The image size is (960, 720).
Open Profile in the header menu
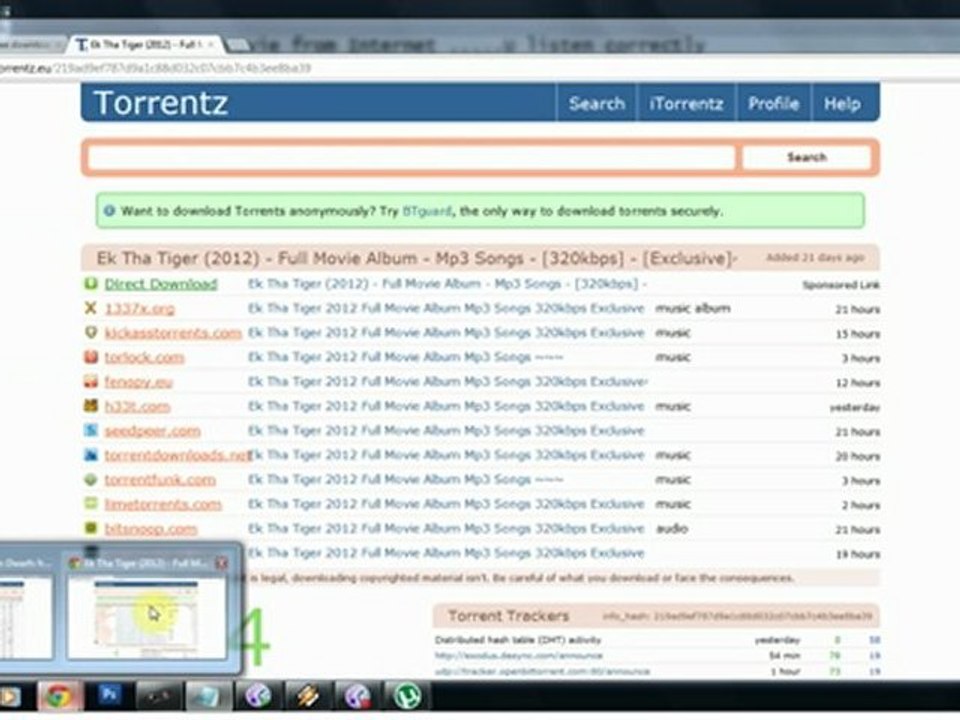point(773,103)
